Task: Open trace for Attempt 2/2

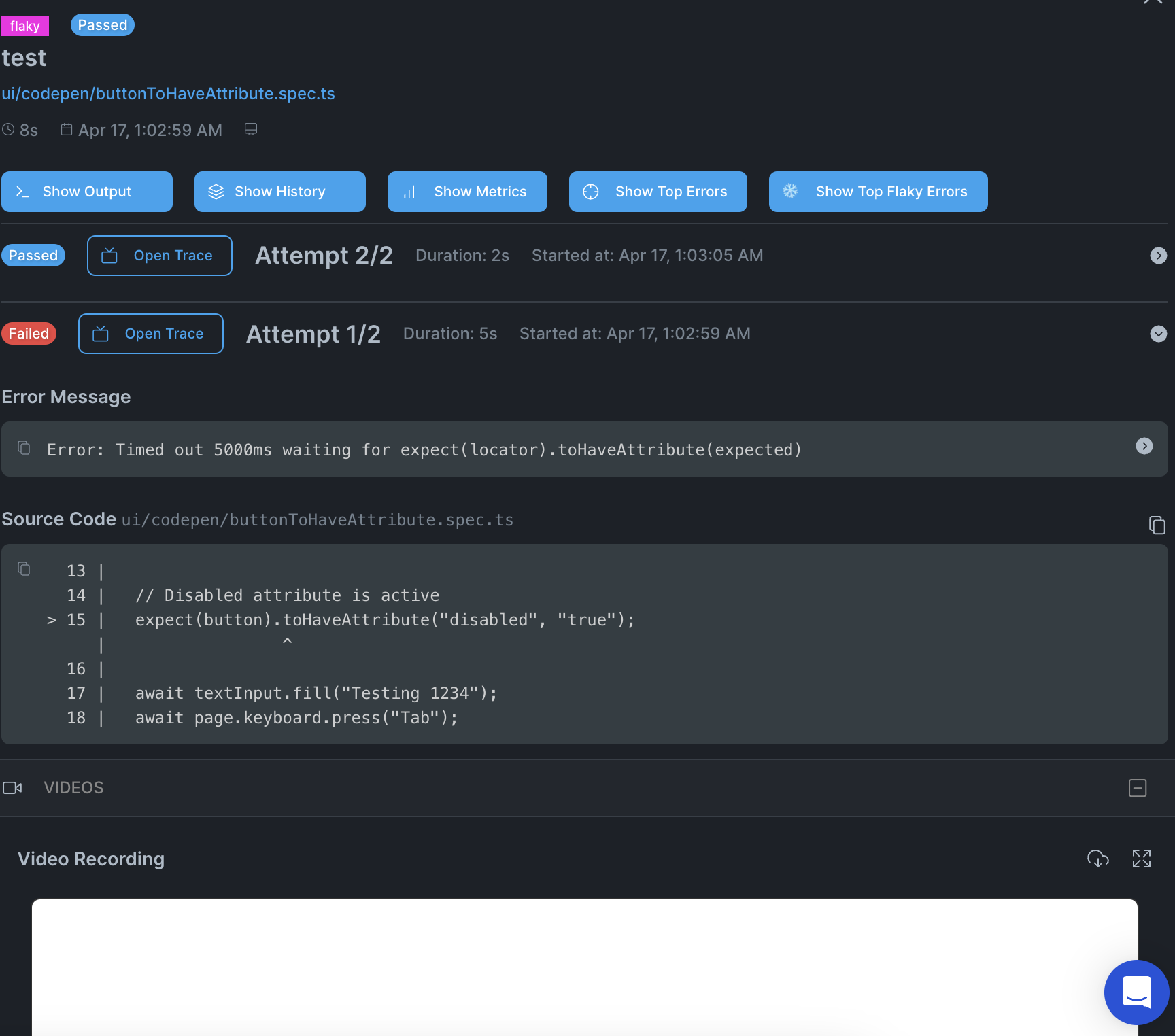Action: point(159,256)
